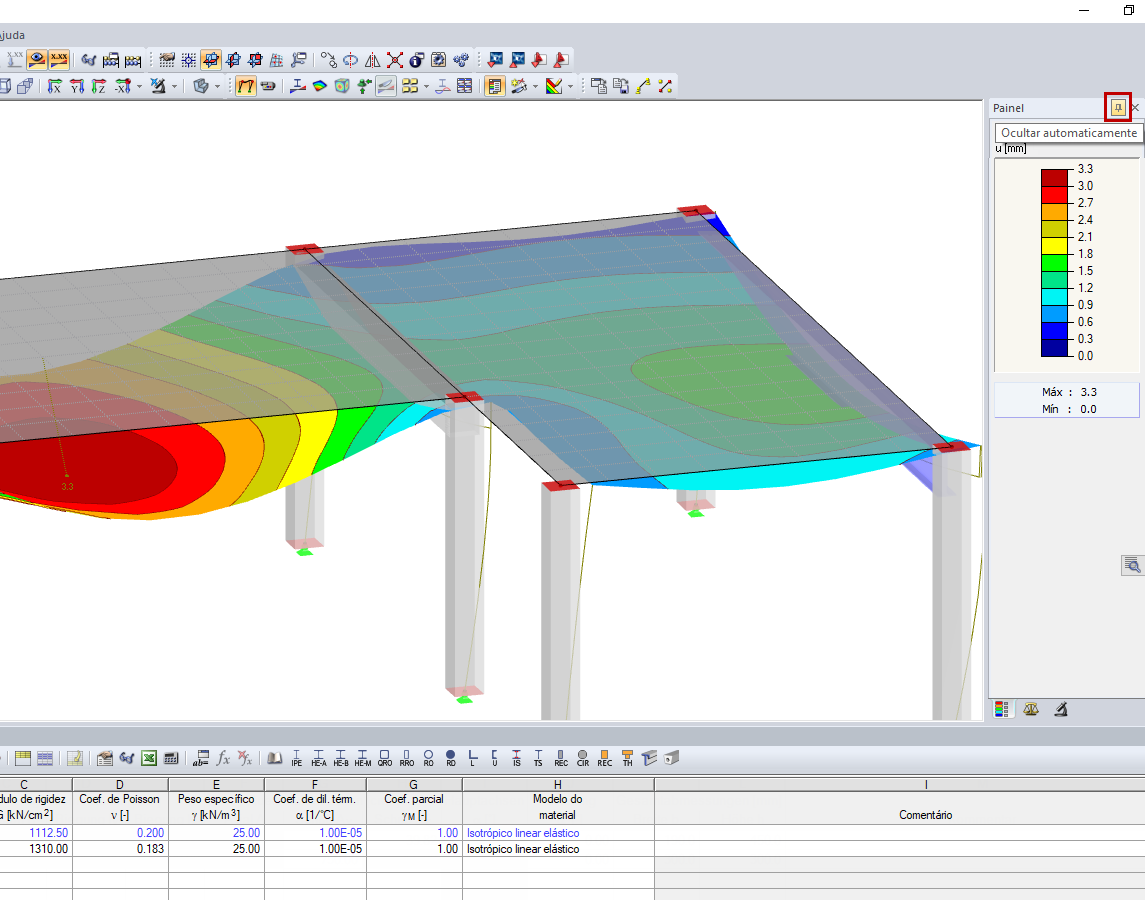Set view in Z direction
This screenshot has width=1145, height=900.
(x=99, y=86)
